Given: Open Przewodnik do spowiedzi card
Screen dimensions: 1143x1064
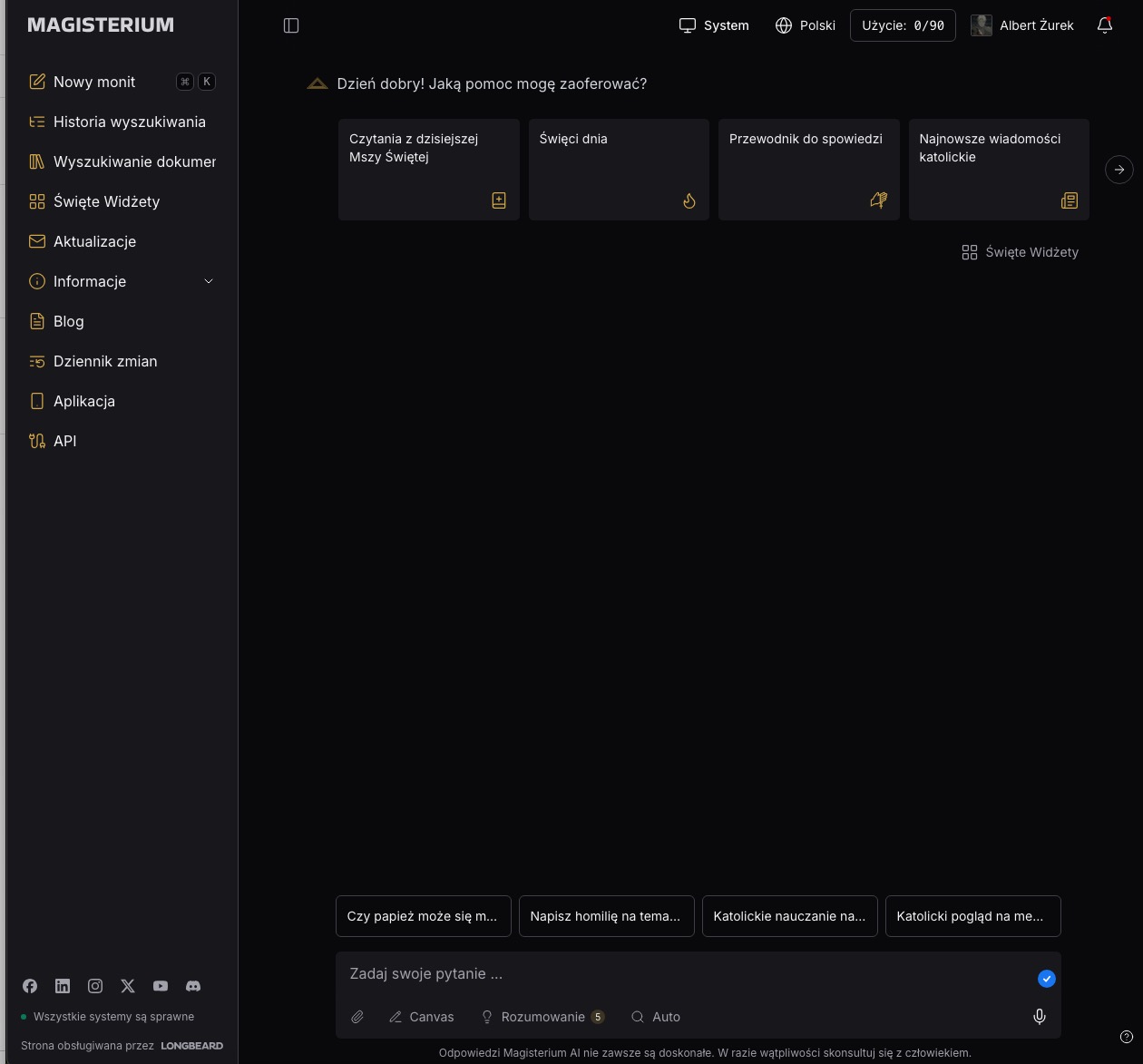Looking at the screenshot, I should click(809, 170).
